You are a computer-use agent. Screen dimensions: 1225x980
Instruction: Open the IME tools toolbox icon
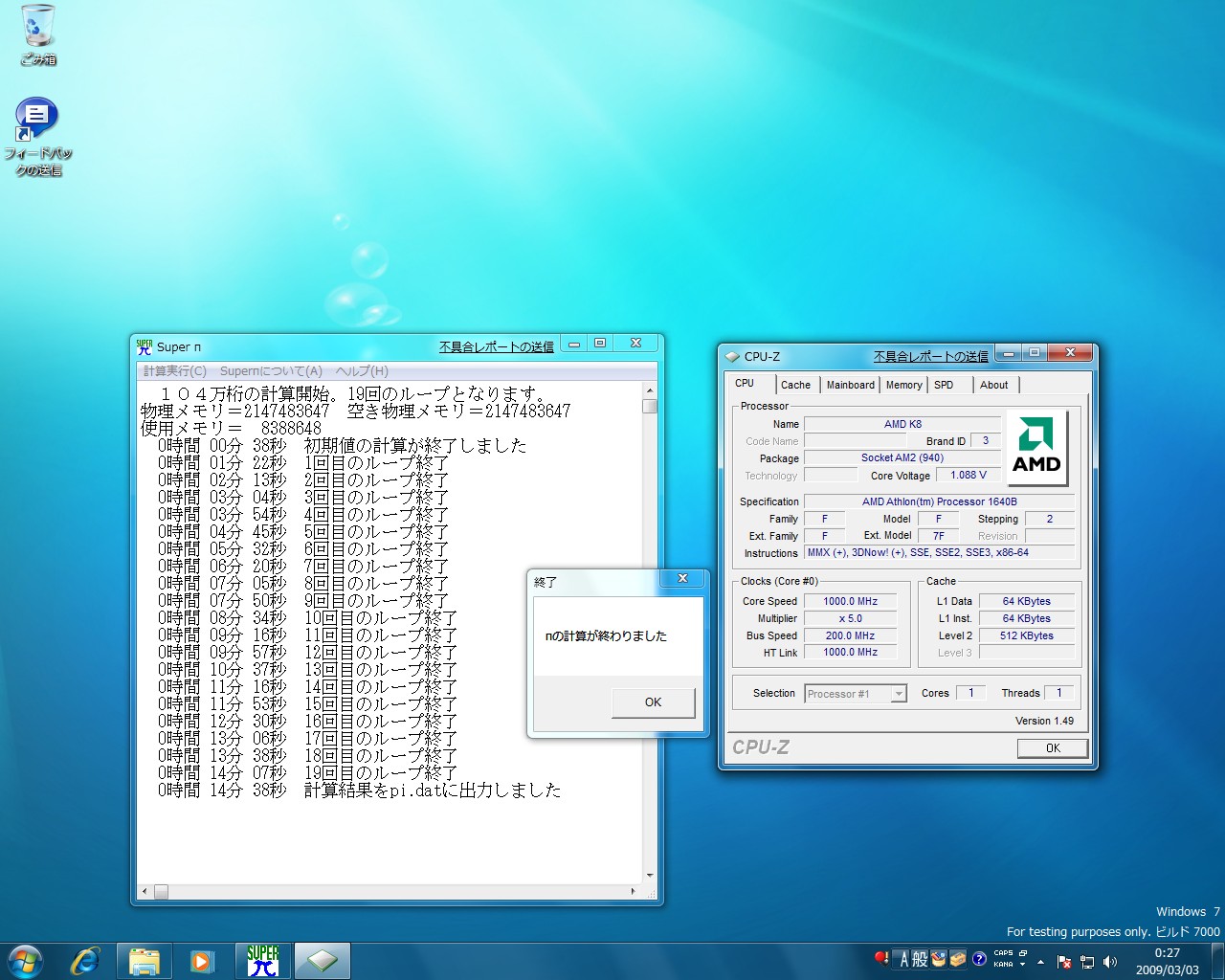click(958, 959)
